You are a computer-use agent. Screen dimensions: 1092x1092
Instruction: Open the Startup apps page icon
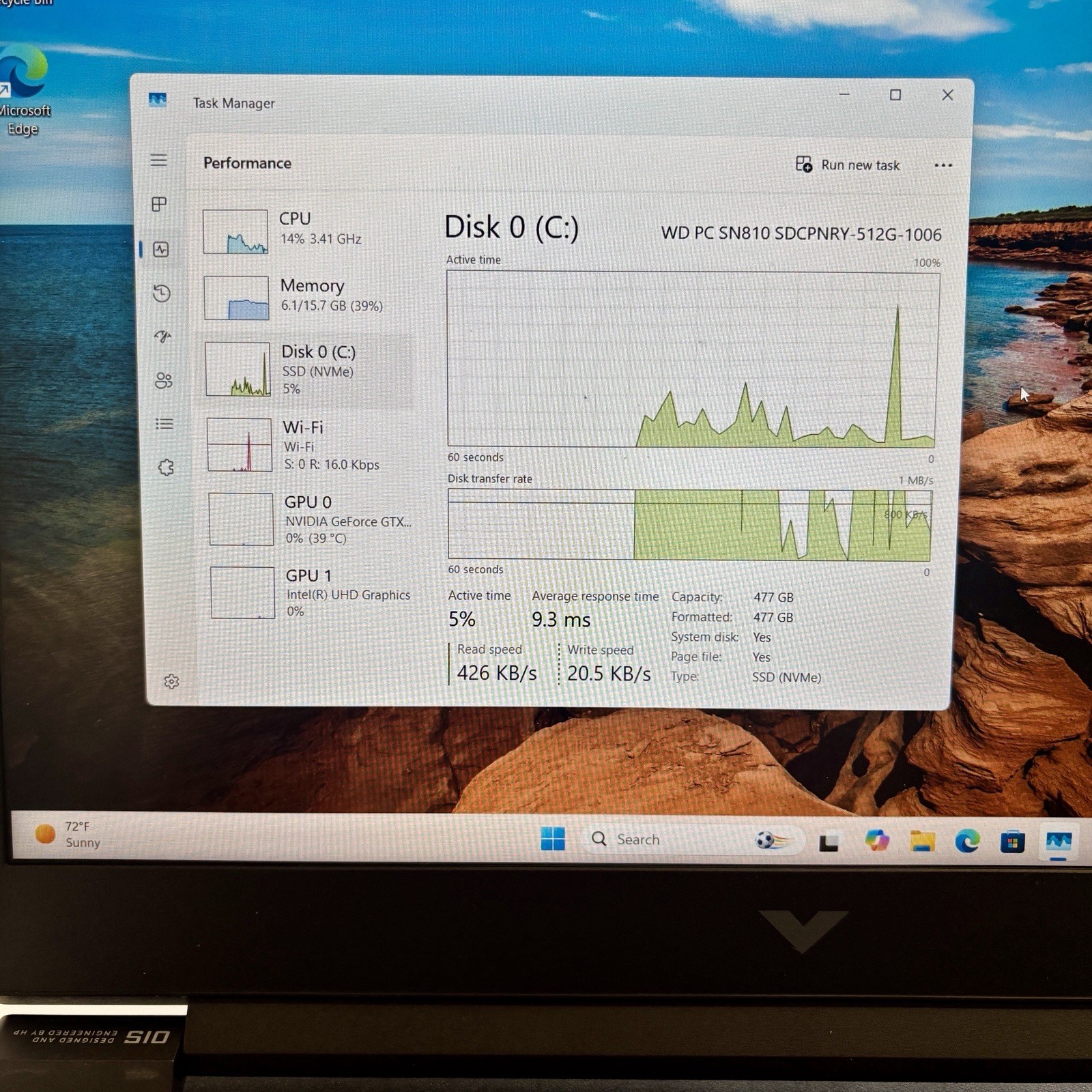click(x=162, y=336)
